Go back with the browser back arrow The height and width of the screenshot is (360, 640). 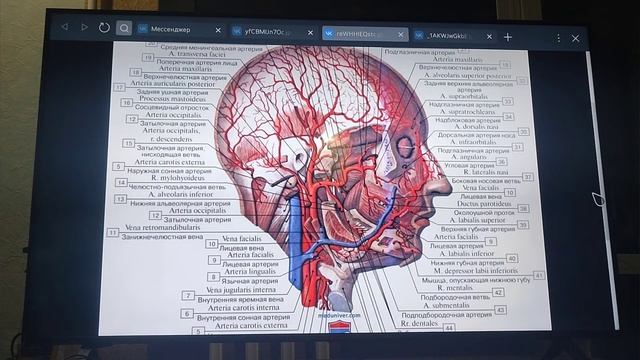(x=64, y=27)
